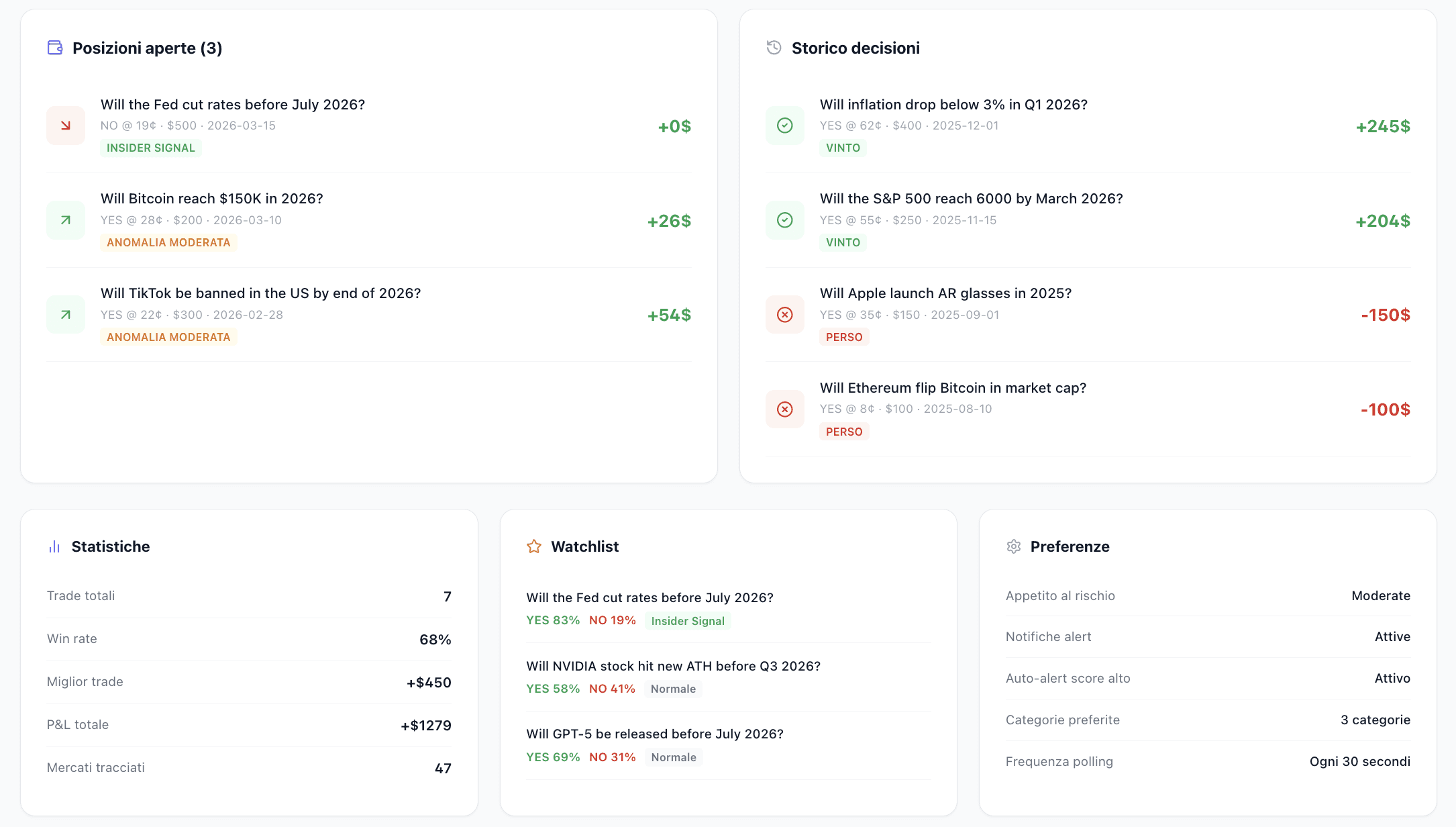This screenshot has height=827, width=1456.
Task: Click the wallet icon next to Posizioni aperte
Action: coord(55,48)
